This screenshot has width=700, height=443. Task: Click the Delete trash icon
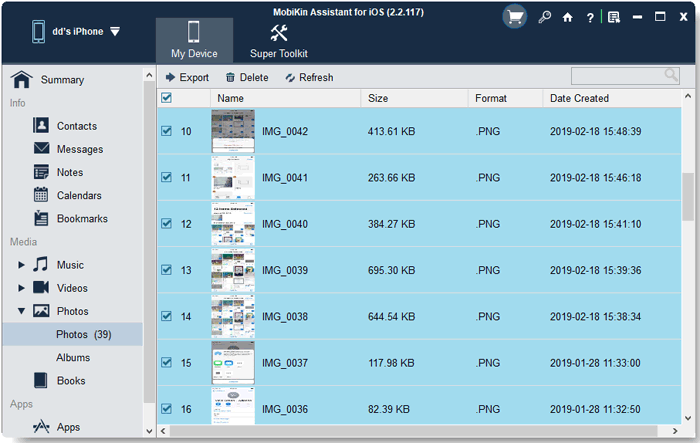point(230,77)
